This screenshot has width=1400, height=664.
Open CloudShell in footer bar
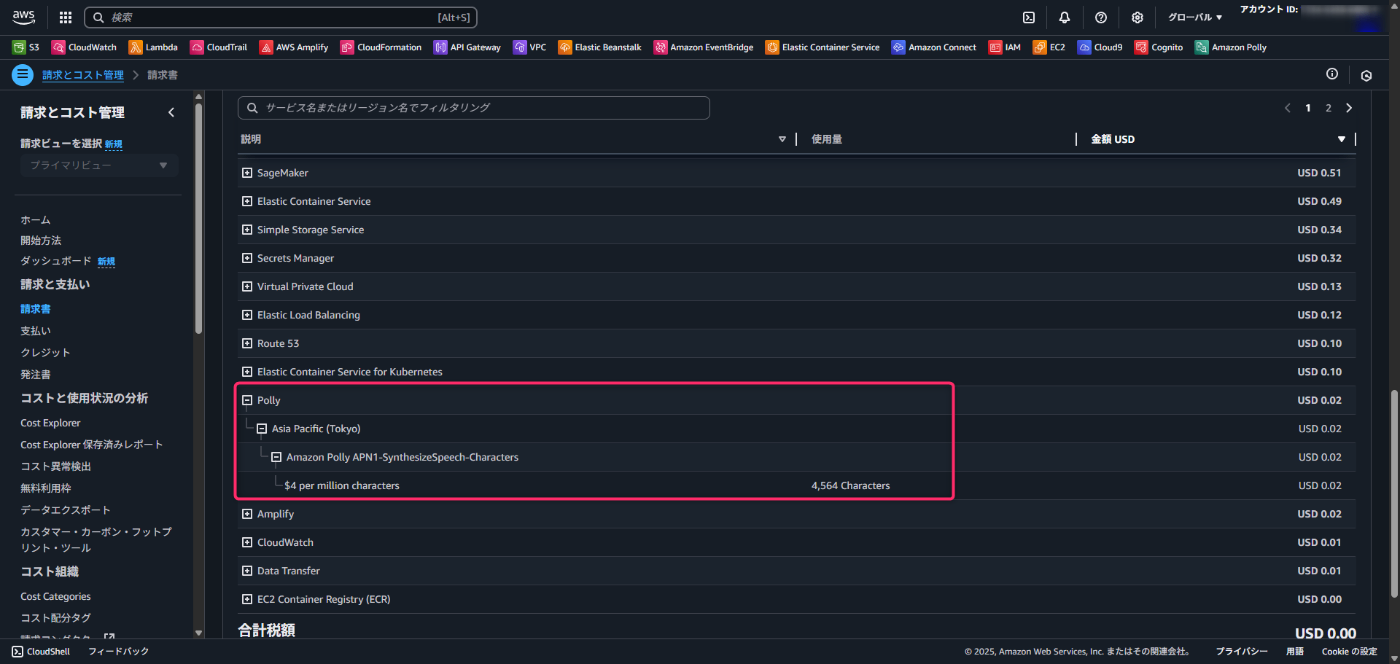(40, 651)
